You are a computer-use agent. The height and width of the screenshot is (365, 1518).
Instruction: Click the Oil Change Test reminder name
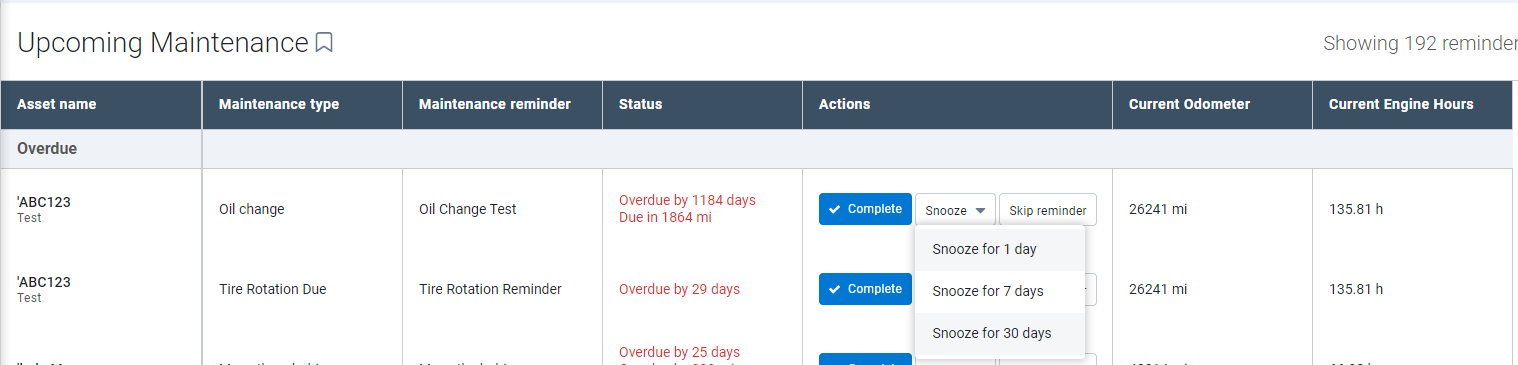click(468, 209)
